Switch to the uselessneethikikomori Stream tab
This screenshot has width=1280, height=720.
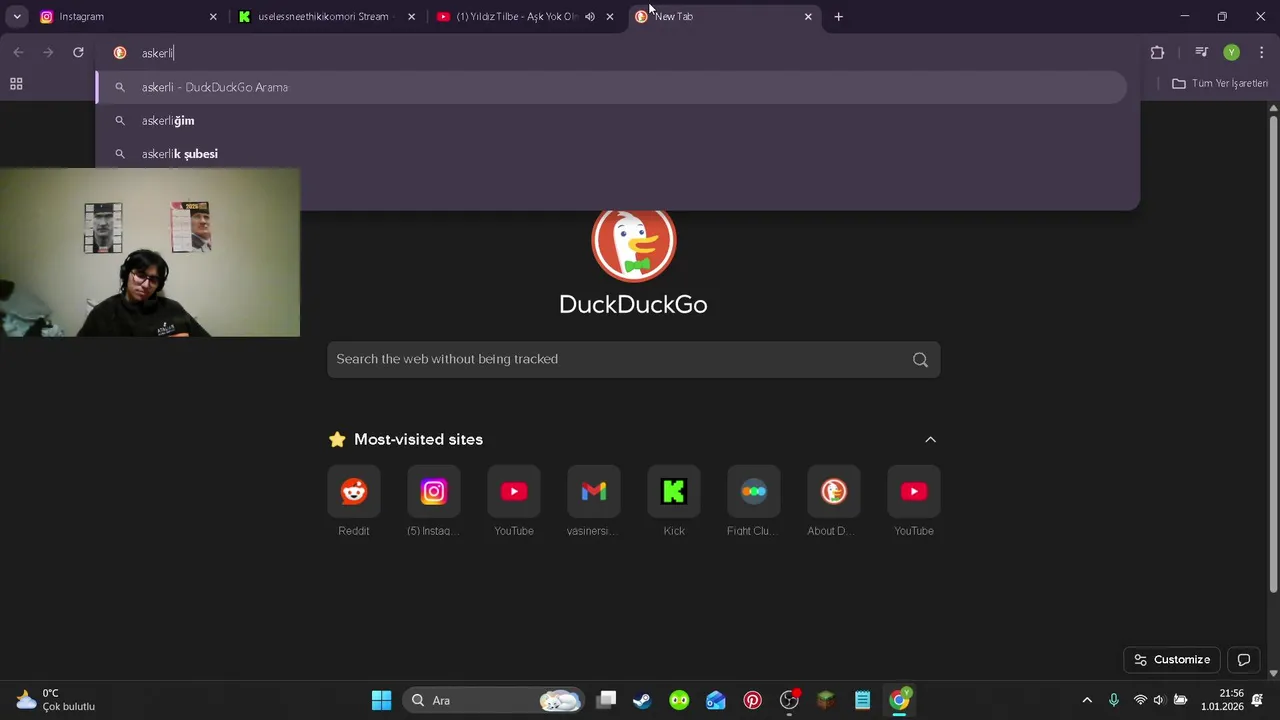[325, 16]
